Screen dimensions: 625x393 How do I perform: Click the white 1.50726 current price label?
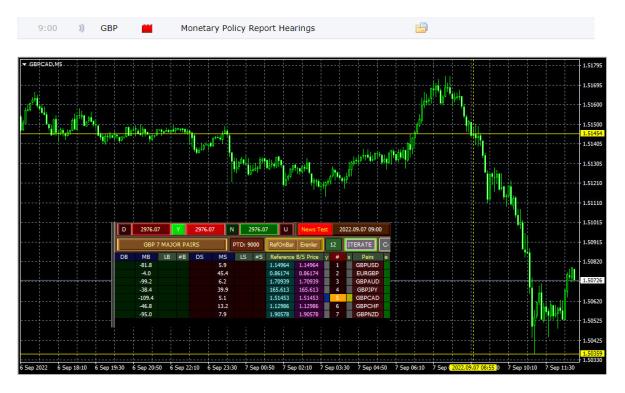click(x=592, y=281)
